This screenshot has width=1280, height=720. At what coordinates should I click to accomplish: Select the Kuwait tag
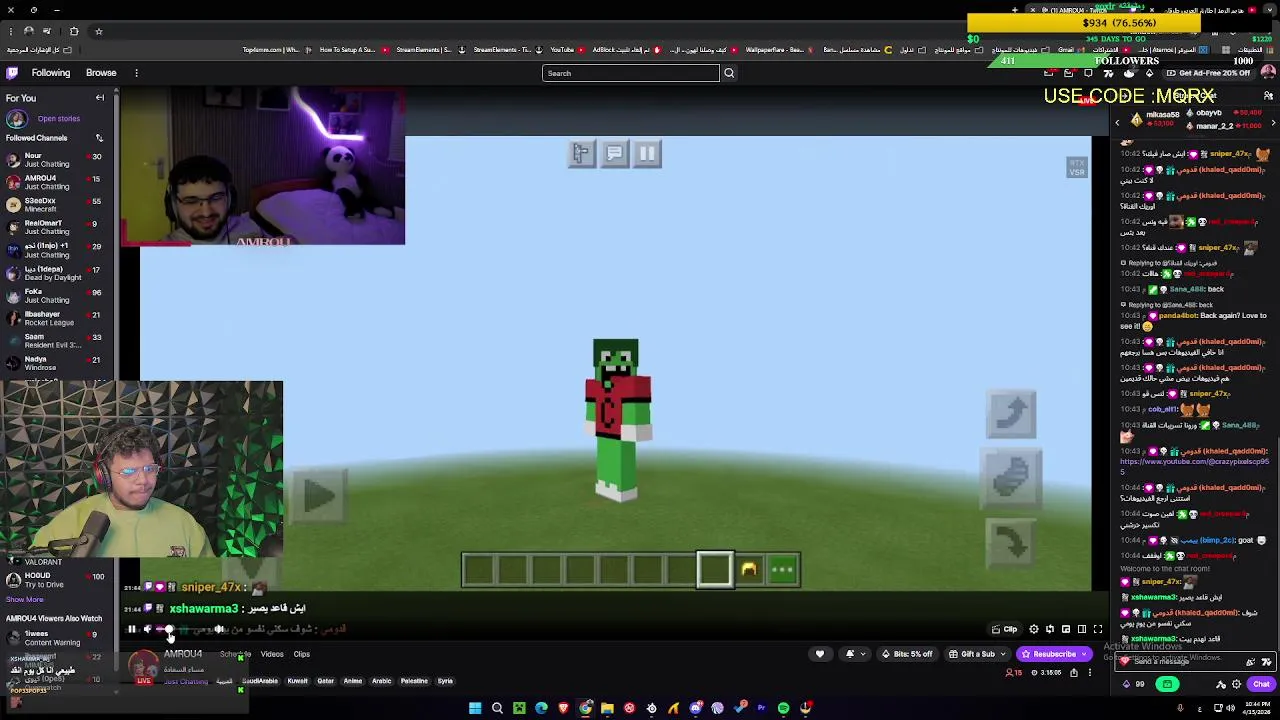[297, 681]
